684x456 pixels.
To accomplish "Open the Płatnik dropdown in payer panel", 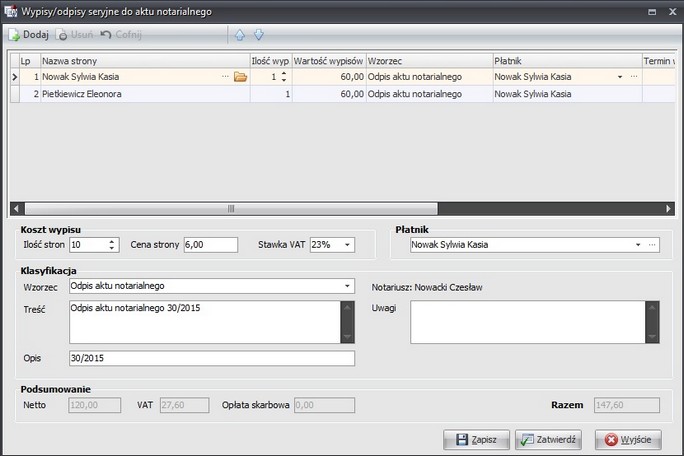I will pos(637,245).
